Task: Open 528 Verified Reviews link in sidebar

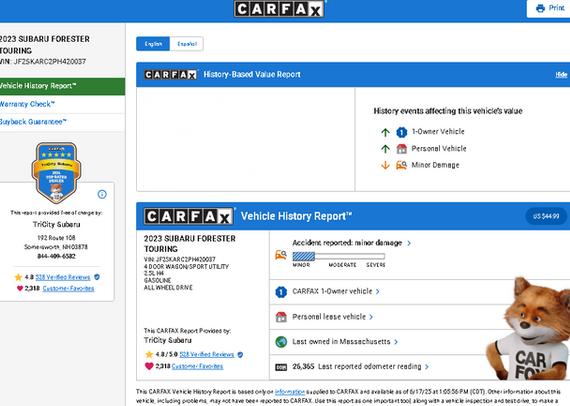Action: pos(63,277)
